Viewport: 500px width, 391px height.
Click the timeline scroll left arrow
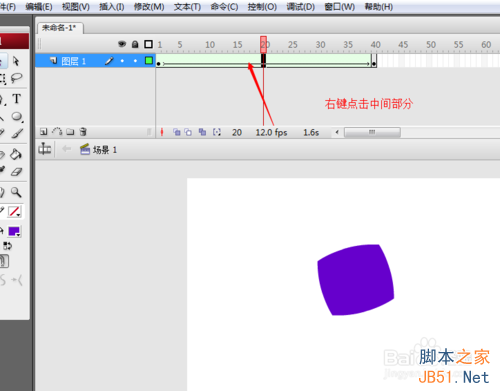tap(337, 132)
